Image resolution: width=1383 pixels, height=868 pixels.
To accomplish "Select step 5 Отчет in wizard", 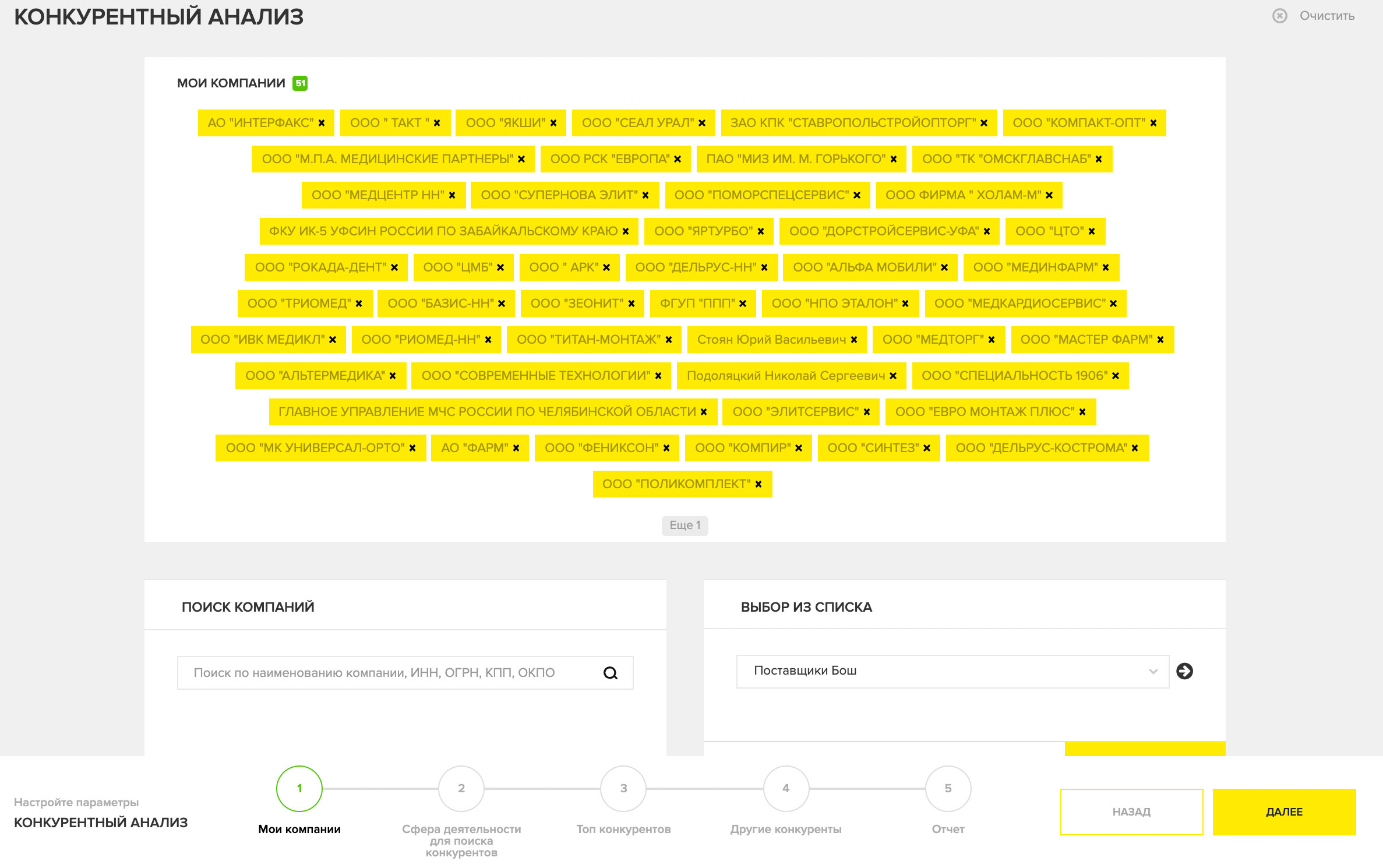I will pyautogui.click(x=948, y=789).
